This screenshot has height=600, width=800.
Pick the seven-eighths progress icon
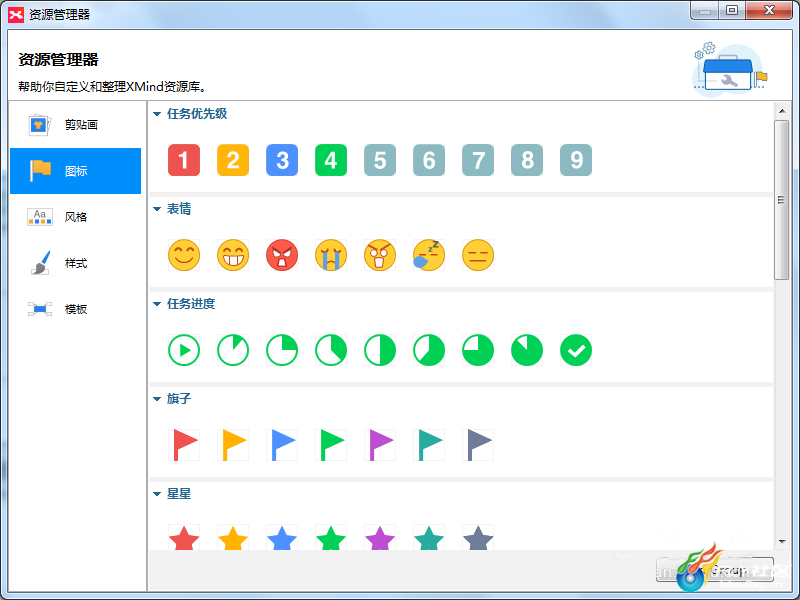tap(527, 350)
